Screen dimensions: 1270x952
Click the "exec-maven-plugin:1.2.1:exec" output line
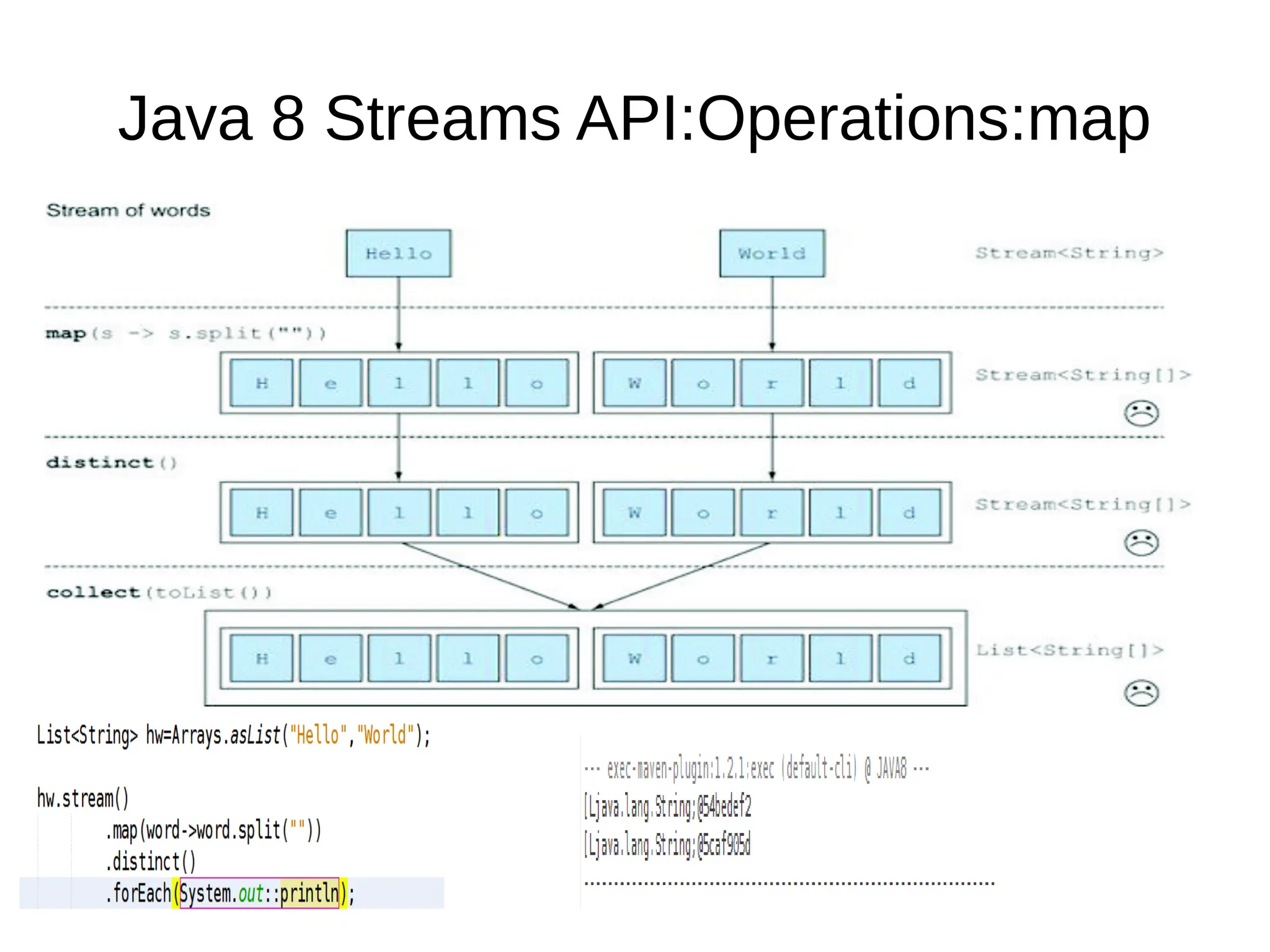[x=757, y=769]
